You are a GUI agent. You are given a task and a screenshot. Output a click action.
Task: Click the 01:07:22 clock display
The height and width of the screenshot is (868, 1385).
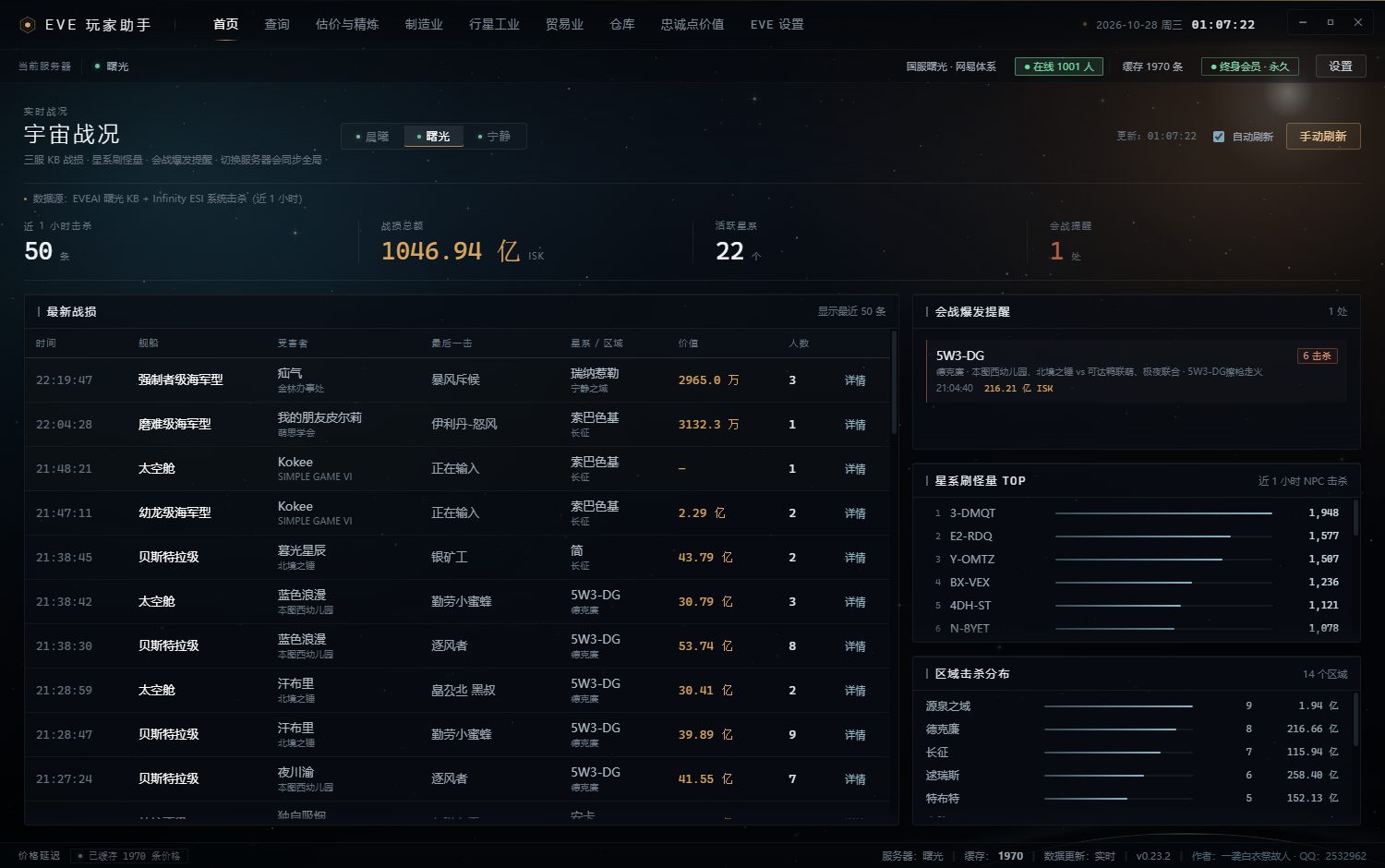[1223, 25]
